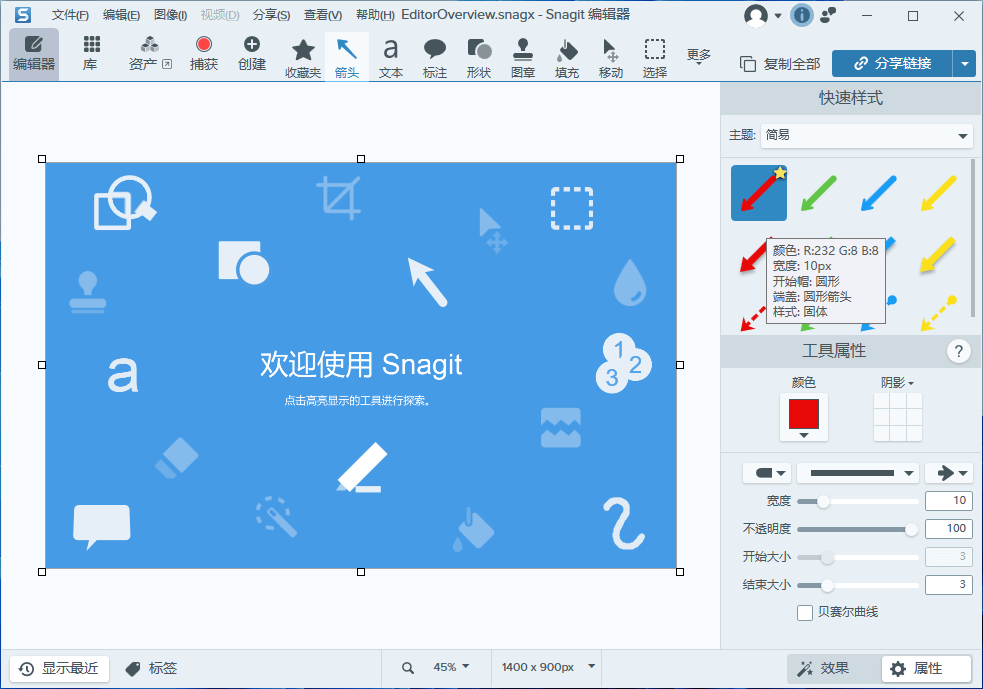Select the red arrow quick style

(x=758, y=191)
